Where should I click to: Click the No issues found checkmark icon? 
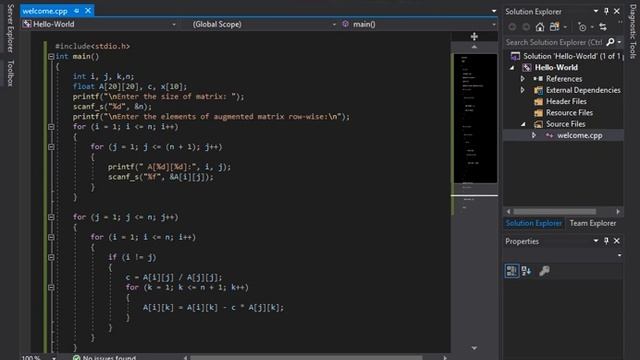click(x=76, y=358)
